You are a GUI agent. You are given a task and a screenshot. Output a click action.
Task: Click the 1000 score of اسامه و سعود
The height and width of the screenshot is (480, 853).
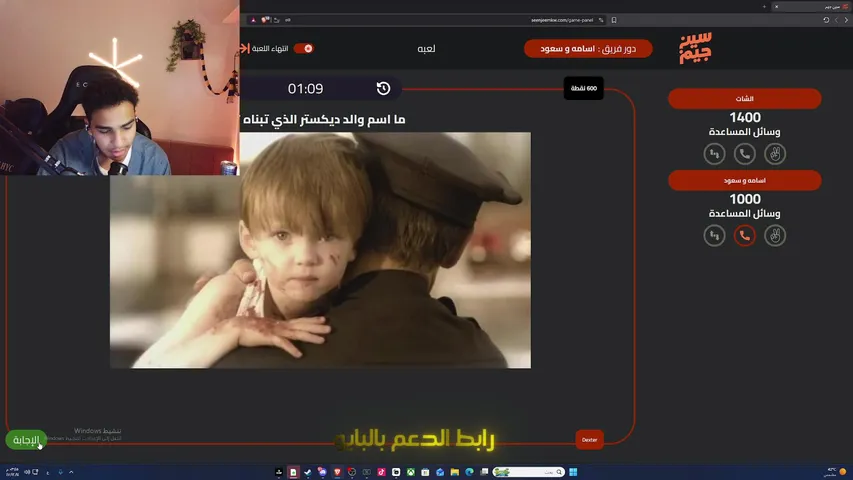(x=745, y=199)
